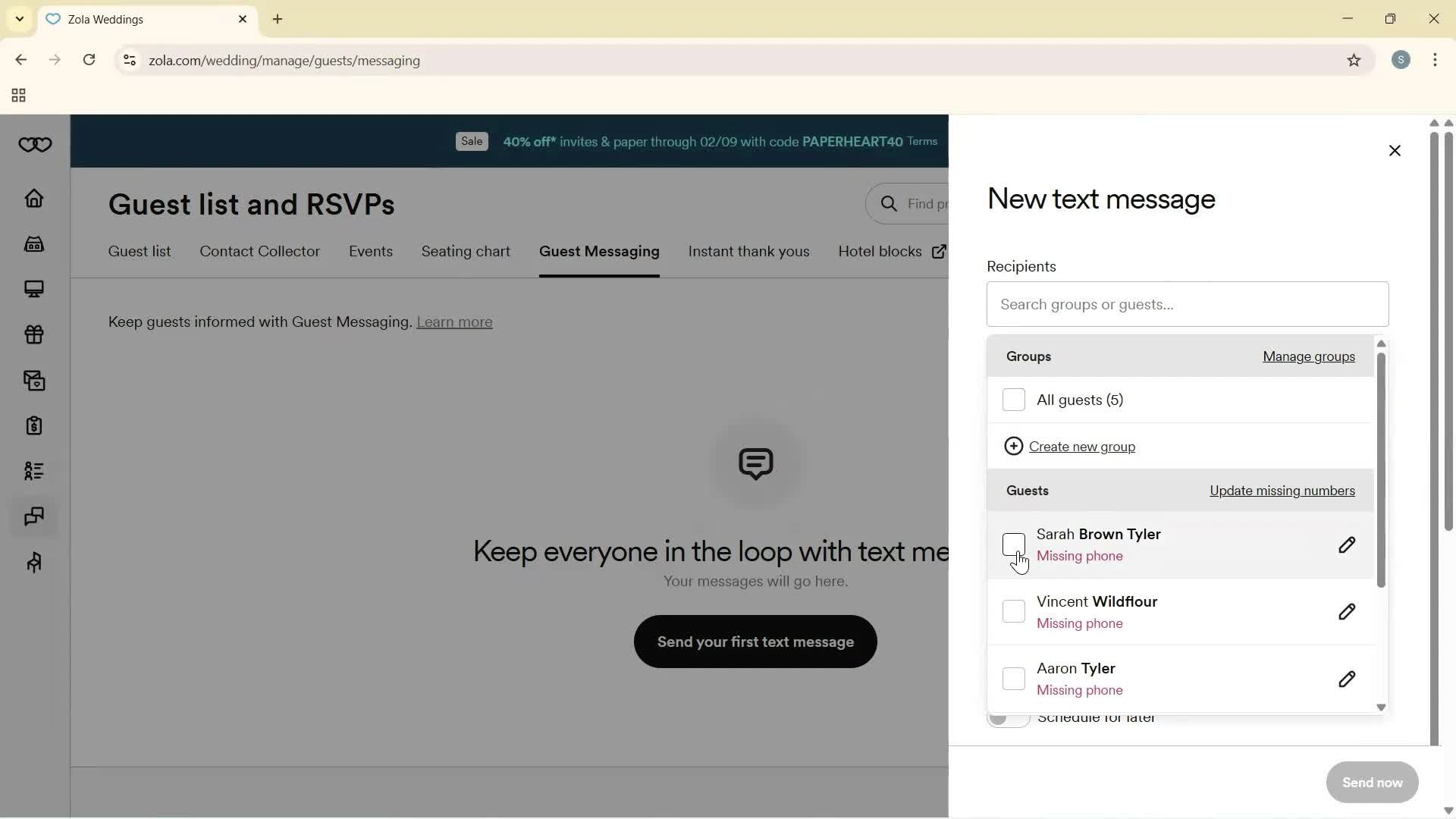Expand the browser tab search dropdown
The image size is (1456, 819).
20,19
